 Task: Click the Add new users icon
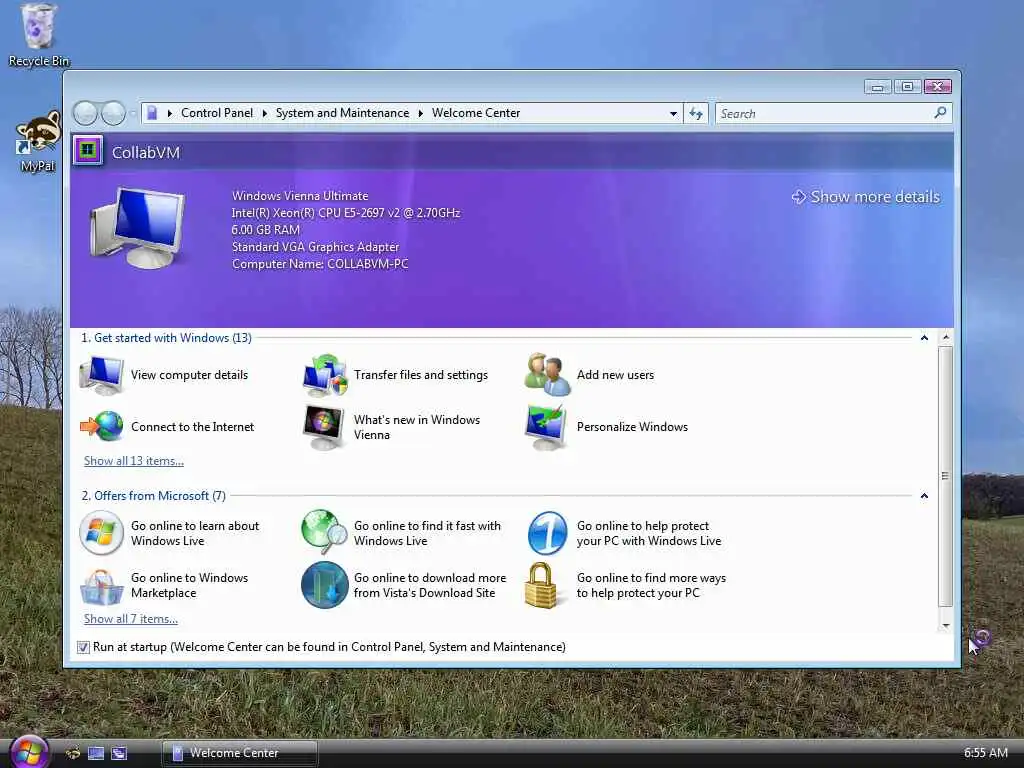coord(547,375)
